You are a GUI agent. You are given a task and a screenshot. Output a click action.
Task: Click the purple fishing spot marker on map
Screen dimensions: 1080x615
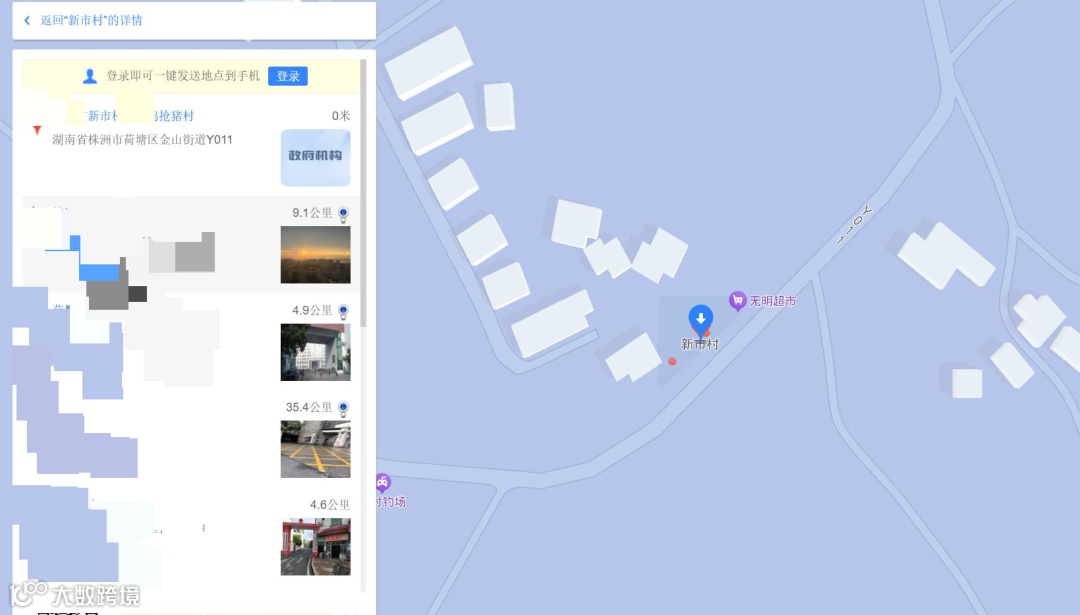tap(383, 483)
